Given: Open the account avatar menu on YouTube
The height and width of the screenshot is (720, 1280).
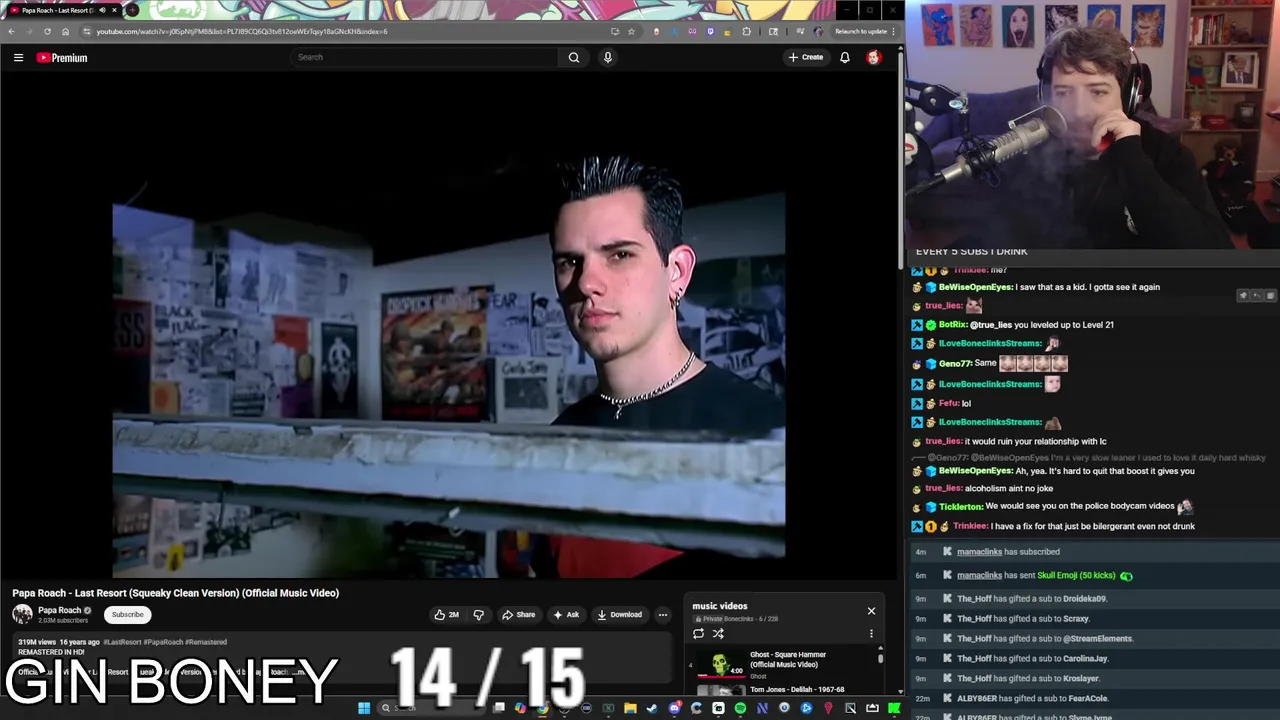Looking at the screenshot, I should [874, 57].
